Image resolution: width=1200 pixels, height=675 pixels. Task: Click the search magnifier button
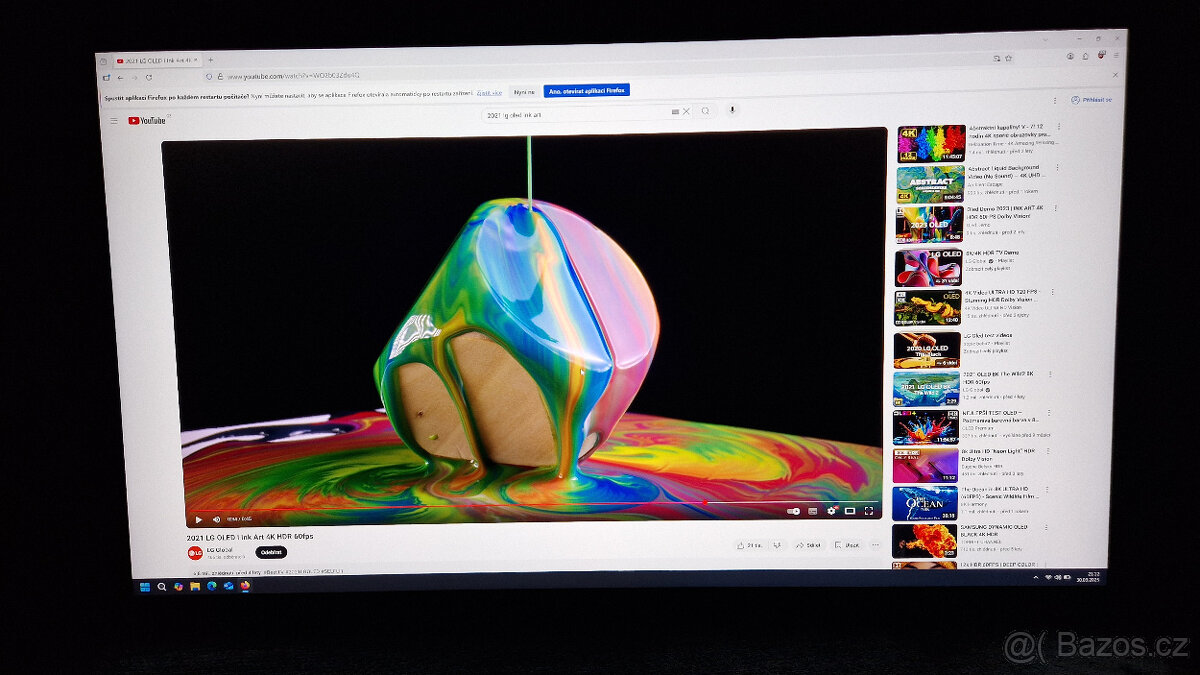pyautogui.click(x=705, y=111)
